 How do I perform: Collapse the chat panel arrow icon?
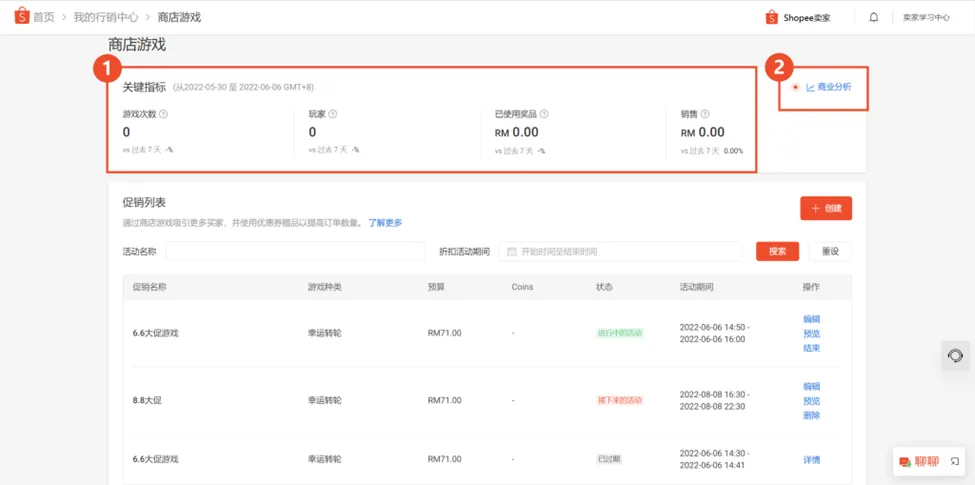tap(955, 461)
